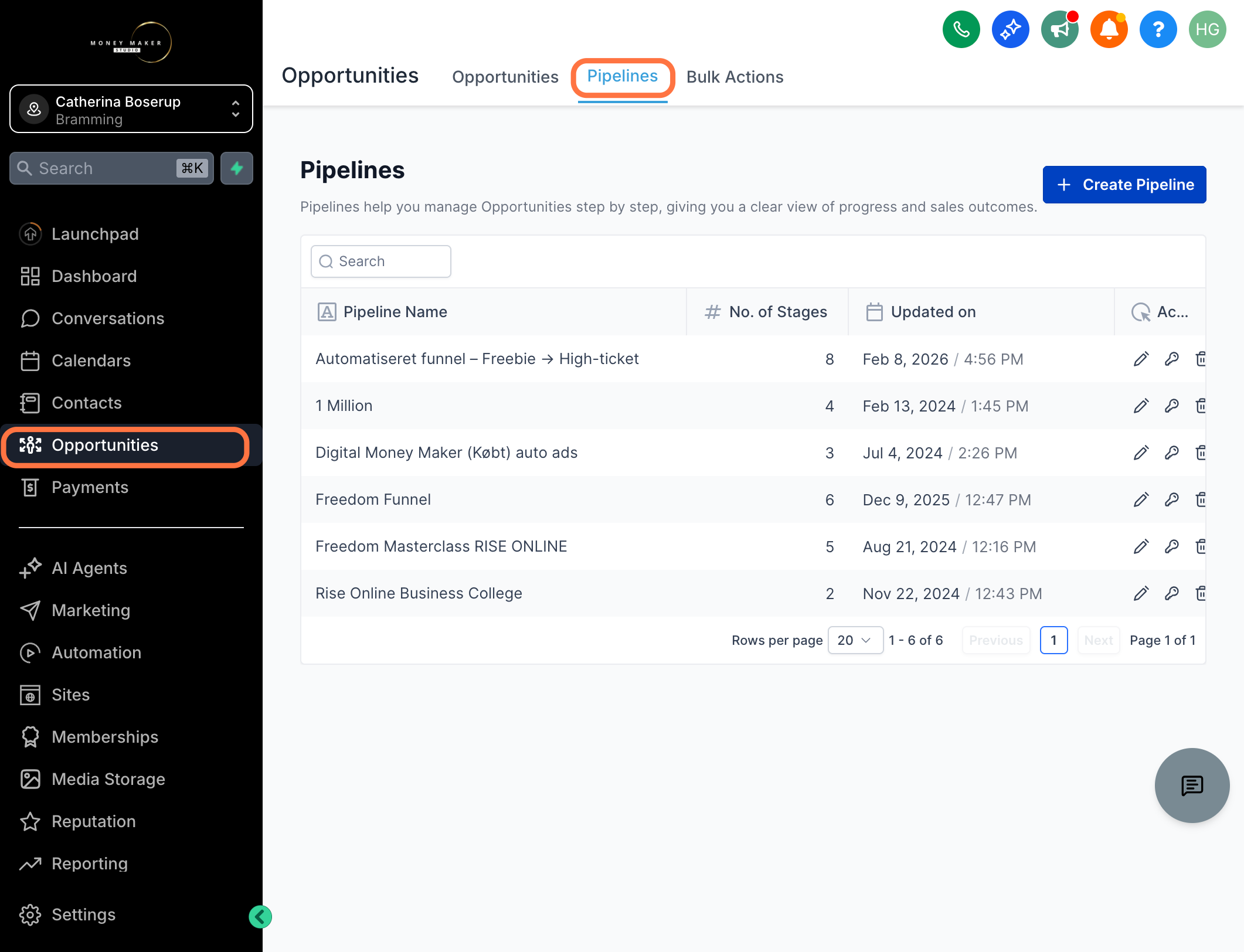Collapse the sidebar with green arrow

[x=260, y=917]
